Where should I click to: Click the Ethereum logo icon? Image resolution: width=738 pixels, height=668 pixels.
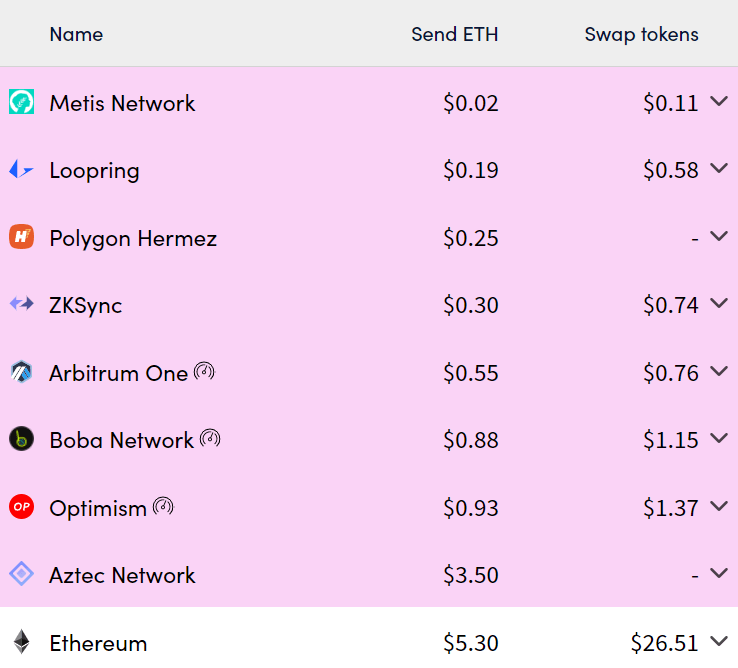coord(22,642)
